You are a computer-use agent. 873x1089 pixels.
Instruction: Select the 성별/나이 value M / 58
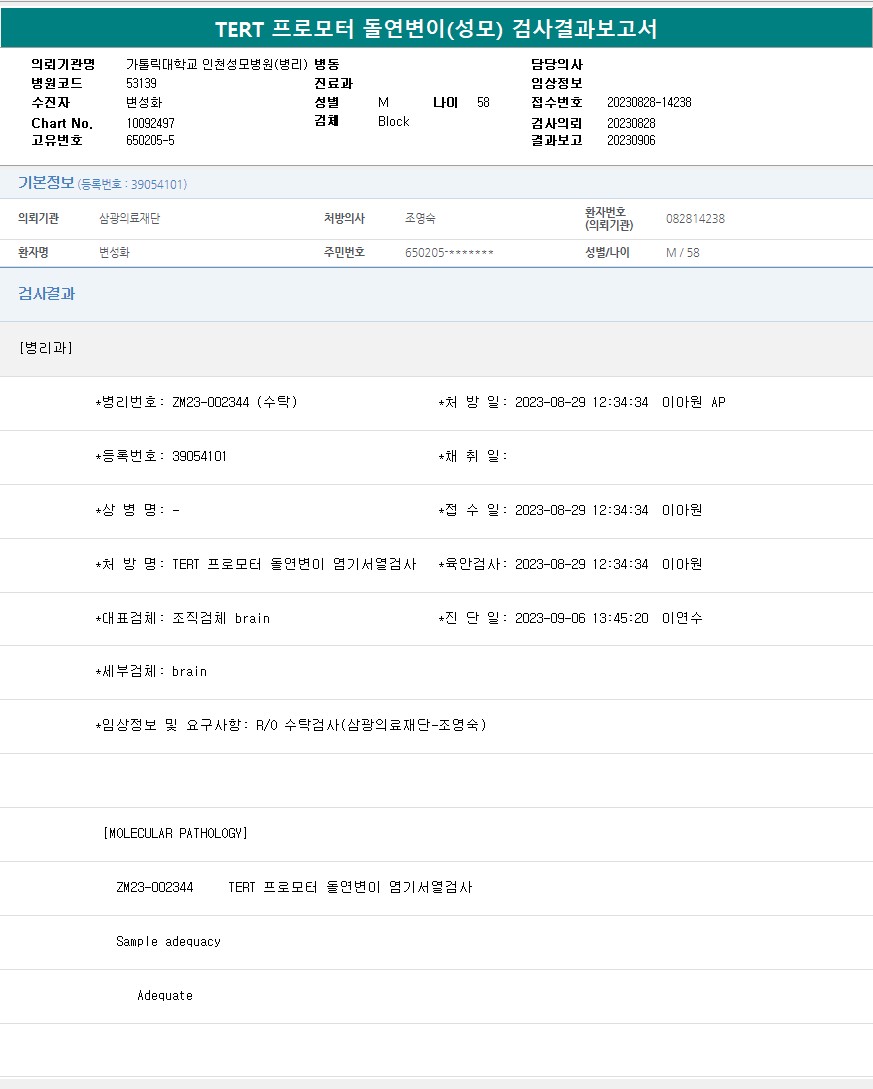683,253
